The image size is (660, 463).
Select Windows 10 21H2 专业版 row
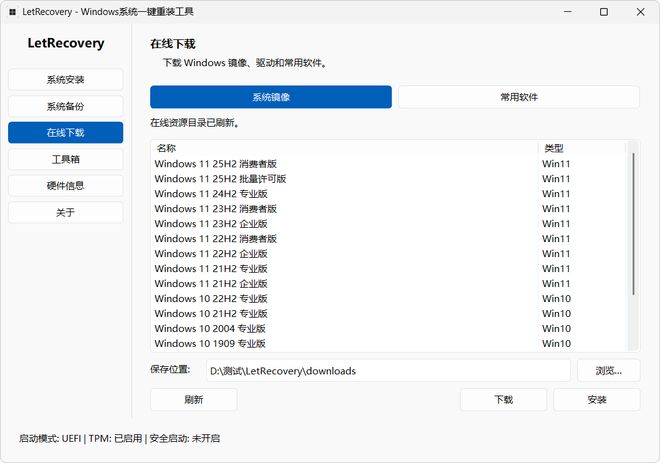[389, 313]
